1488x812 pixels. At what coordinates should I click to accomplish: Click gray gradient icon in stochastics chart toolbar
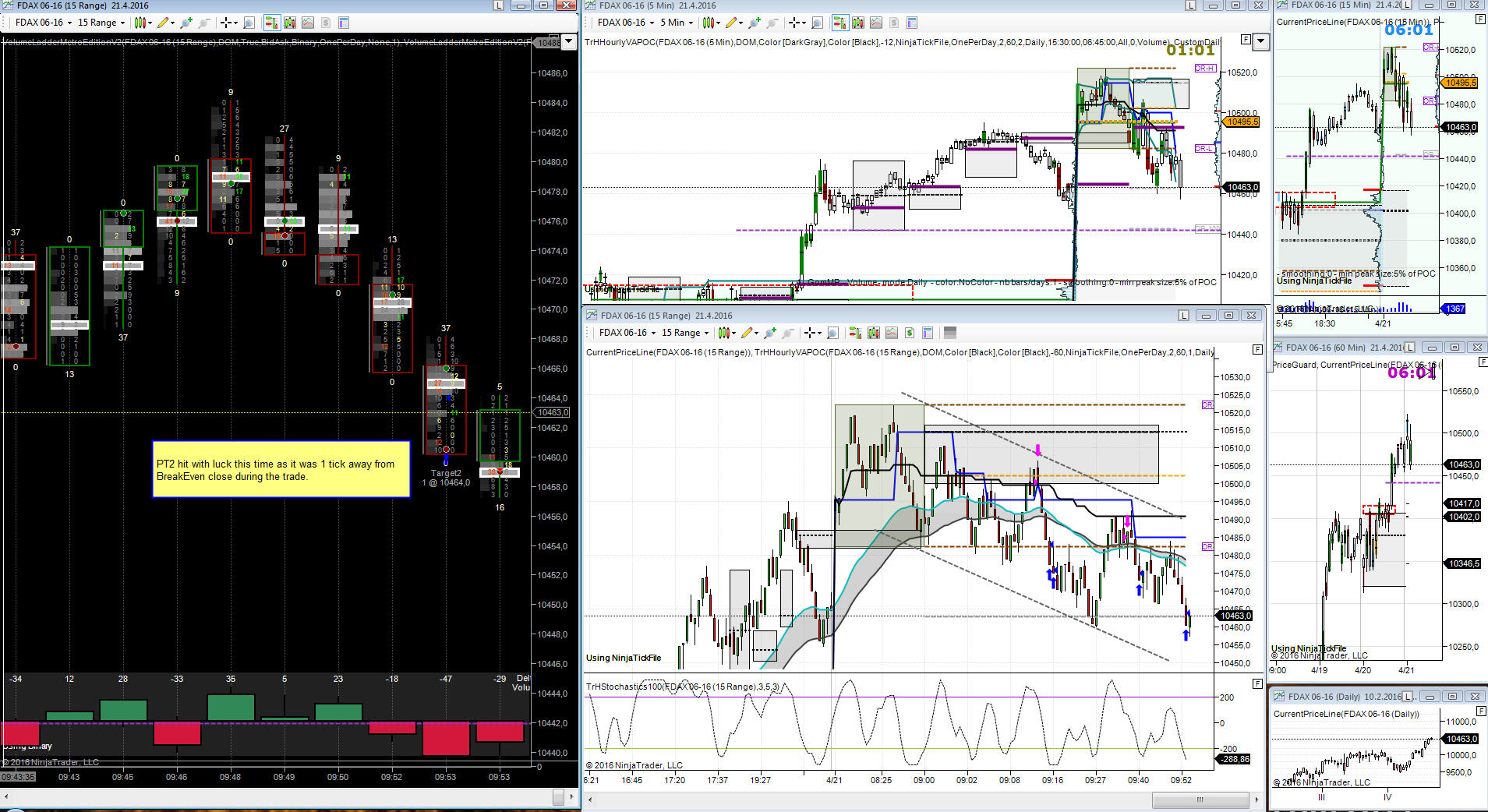[x=950, y=333]
